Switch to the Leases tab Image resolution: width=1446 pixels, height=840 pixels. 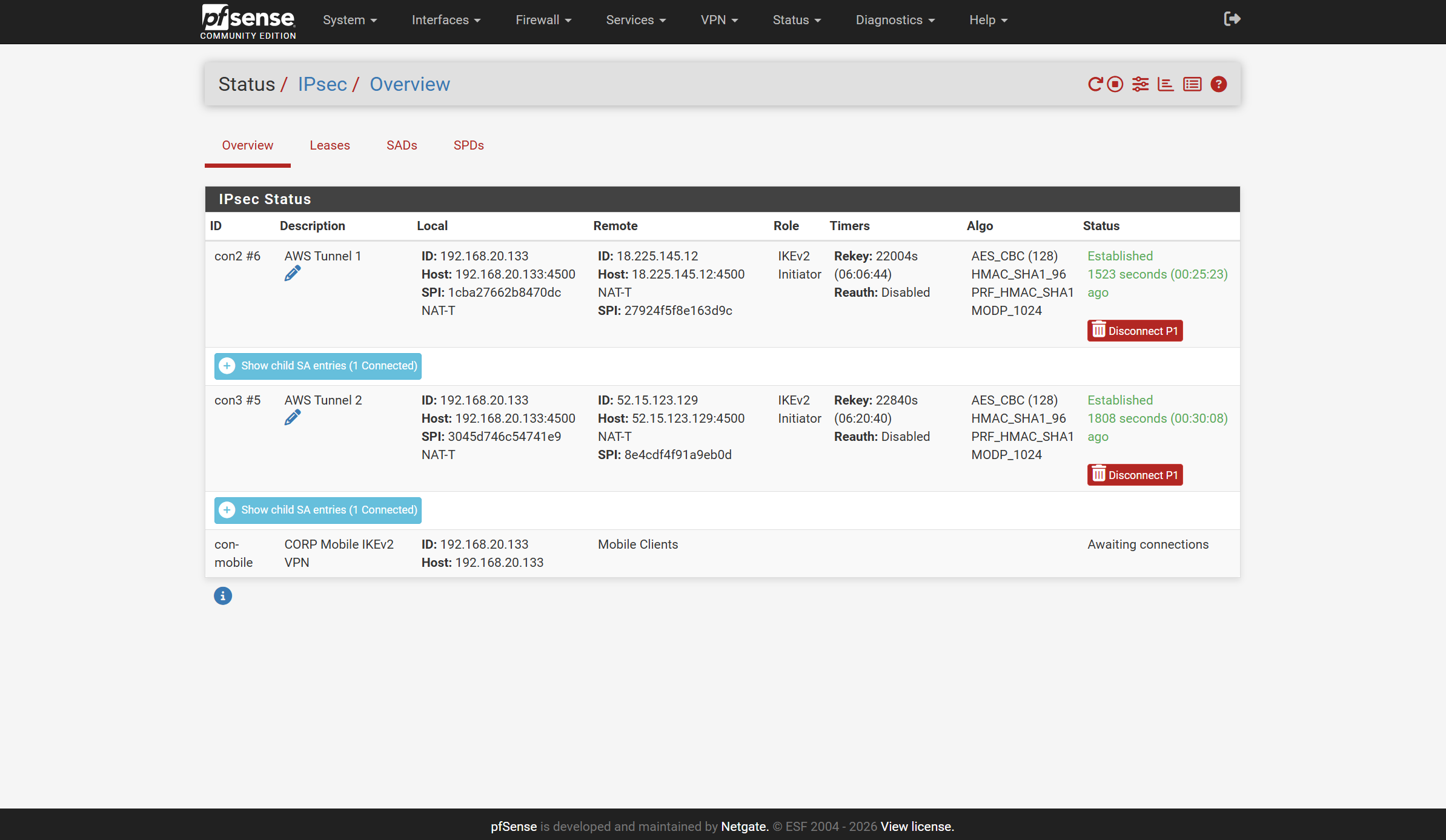[330, 145]
